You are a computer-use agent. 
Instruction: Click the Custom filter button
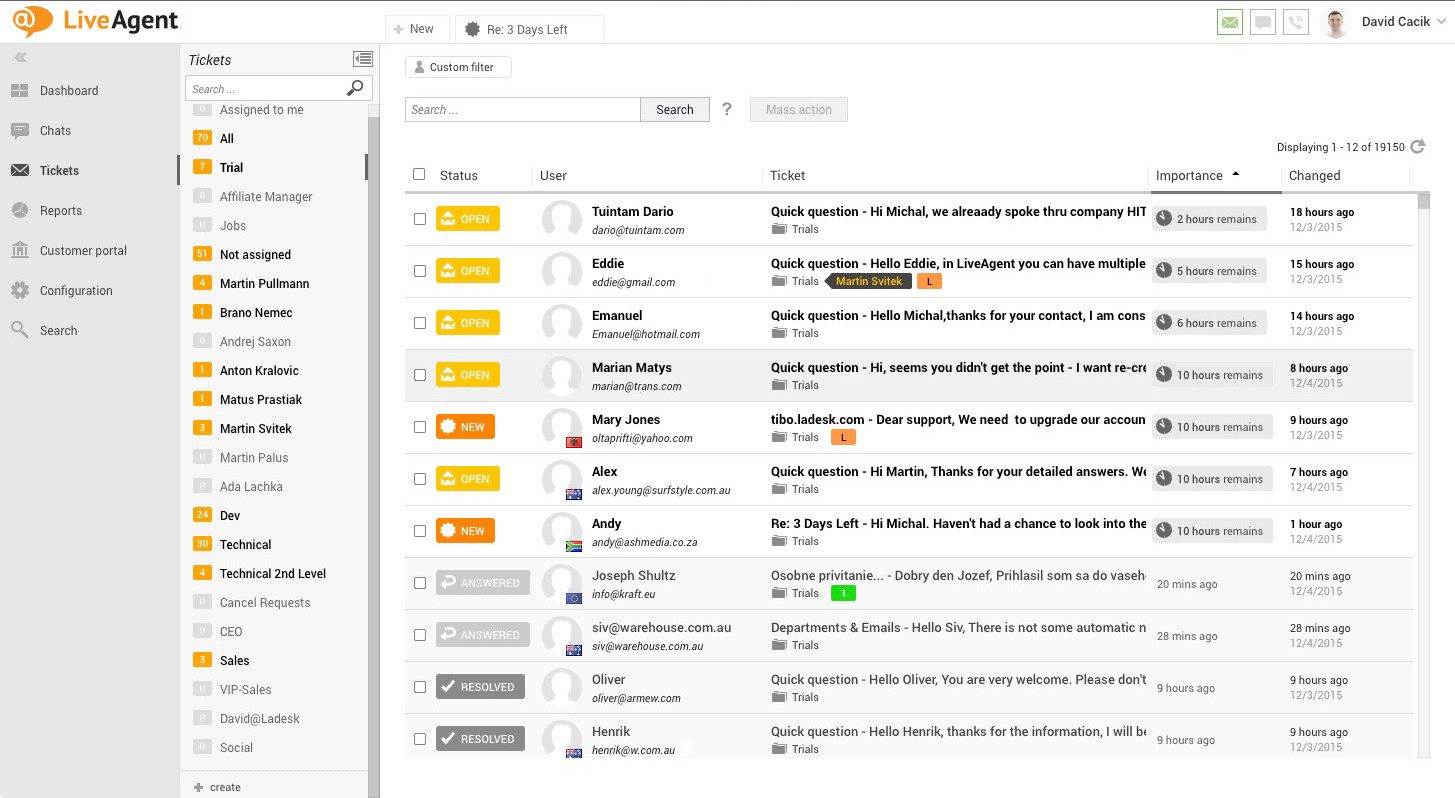[x=458, y=67]
